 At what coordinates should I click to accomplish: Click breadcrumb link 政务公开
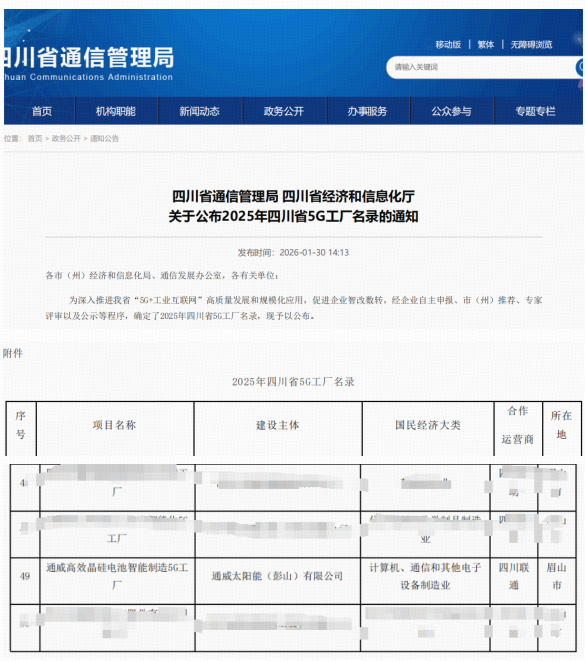(66, 138)
